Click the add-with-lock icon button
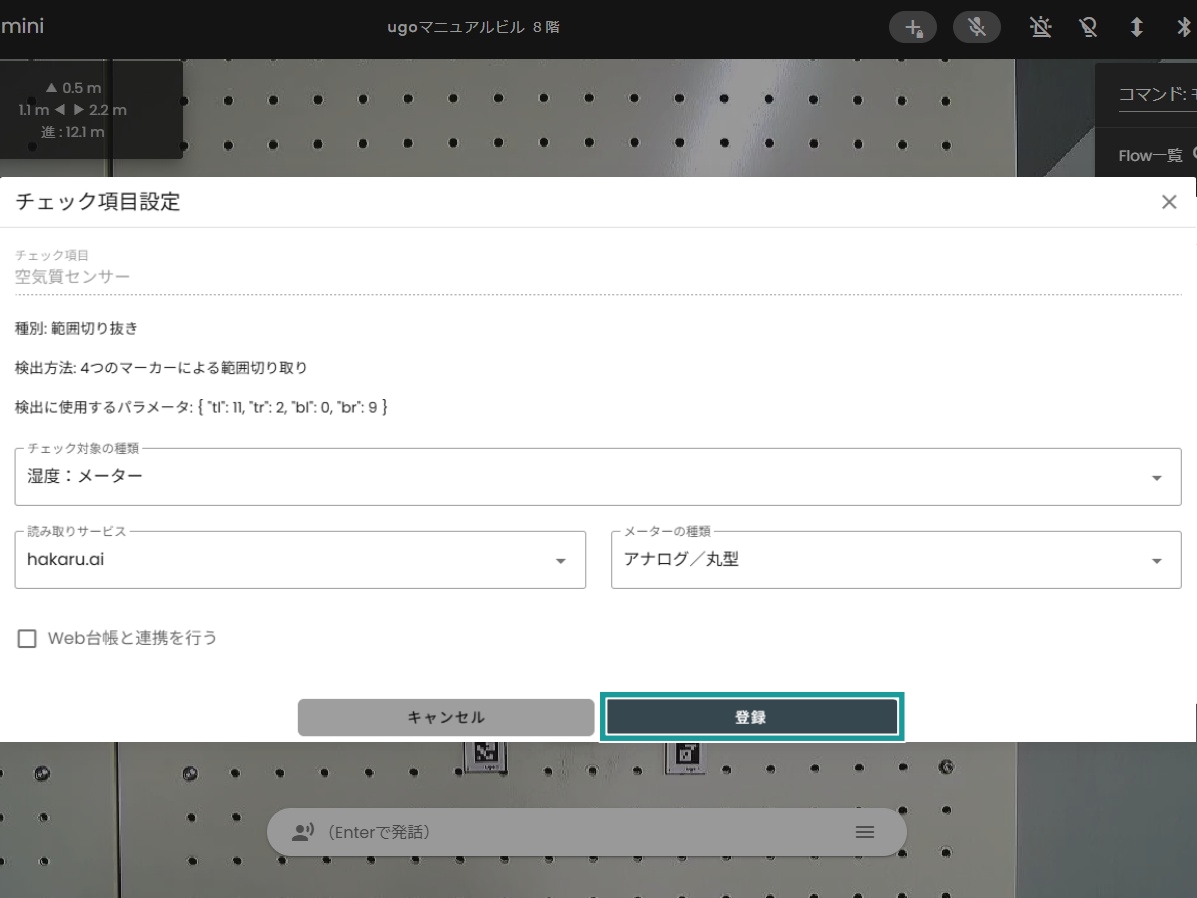This screenshot has width=1197, height=898. pyautogui.click(x=913, y=28)
